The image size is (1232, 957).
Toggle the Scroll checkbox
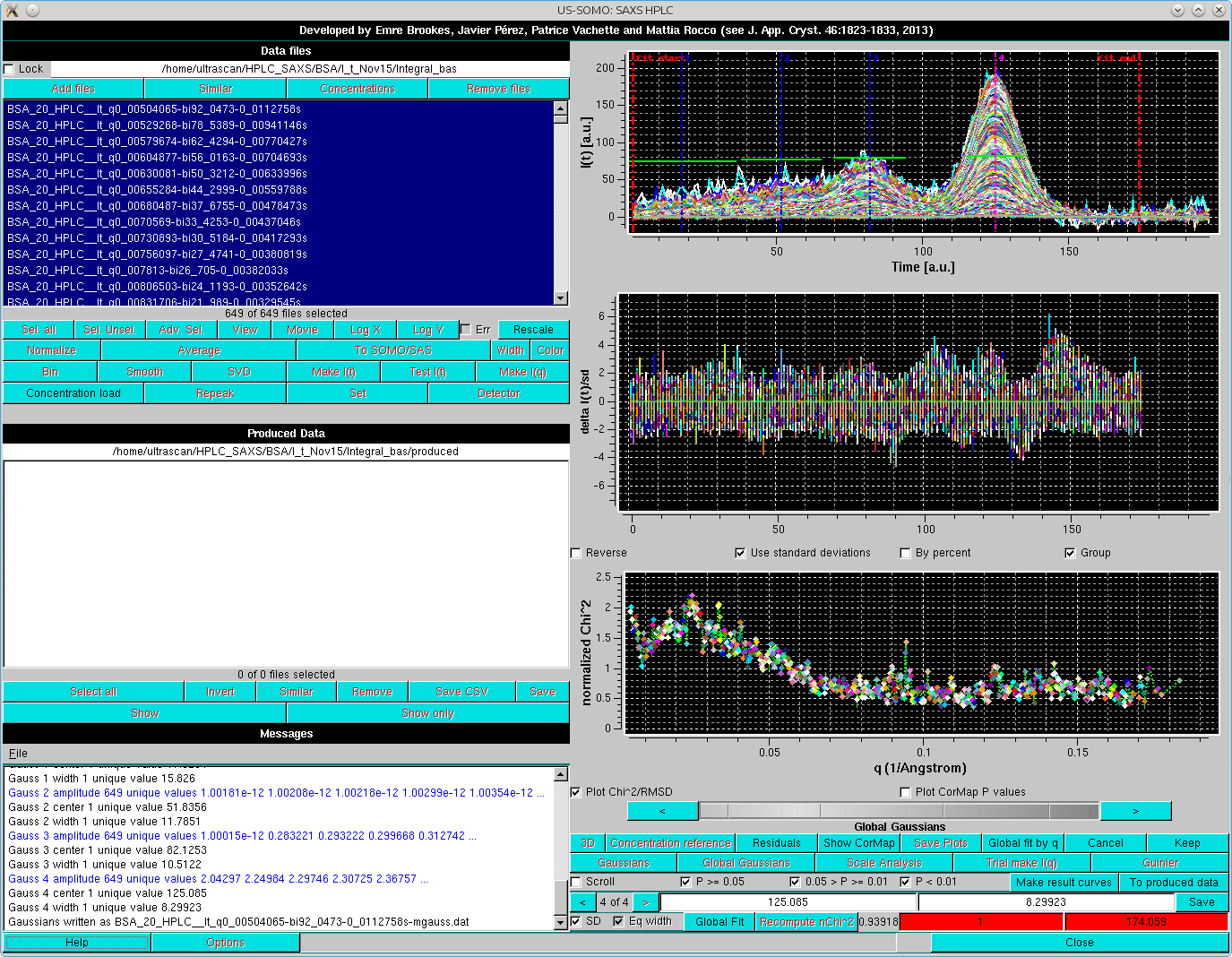pyautogui.click(x=576, y=882)
